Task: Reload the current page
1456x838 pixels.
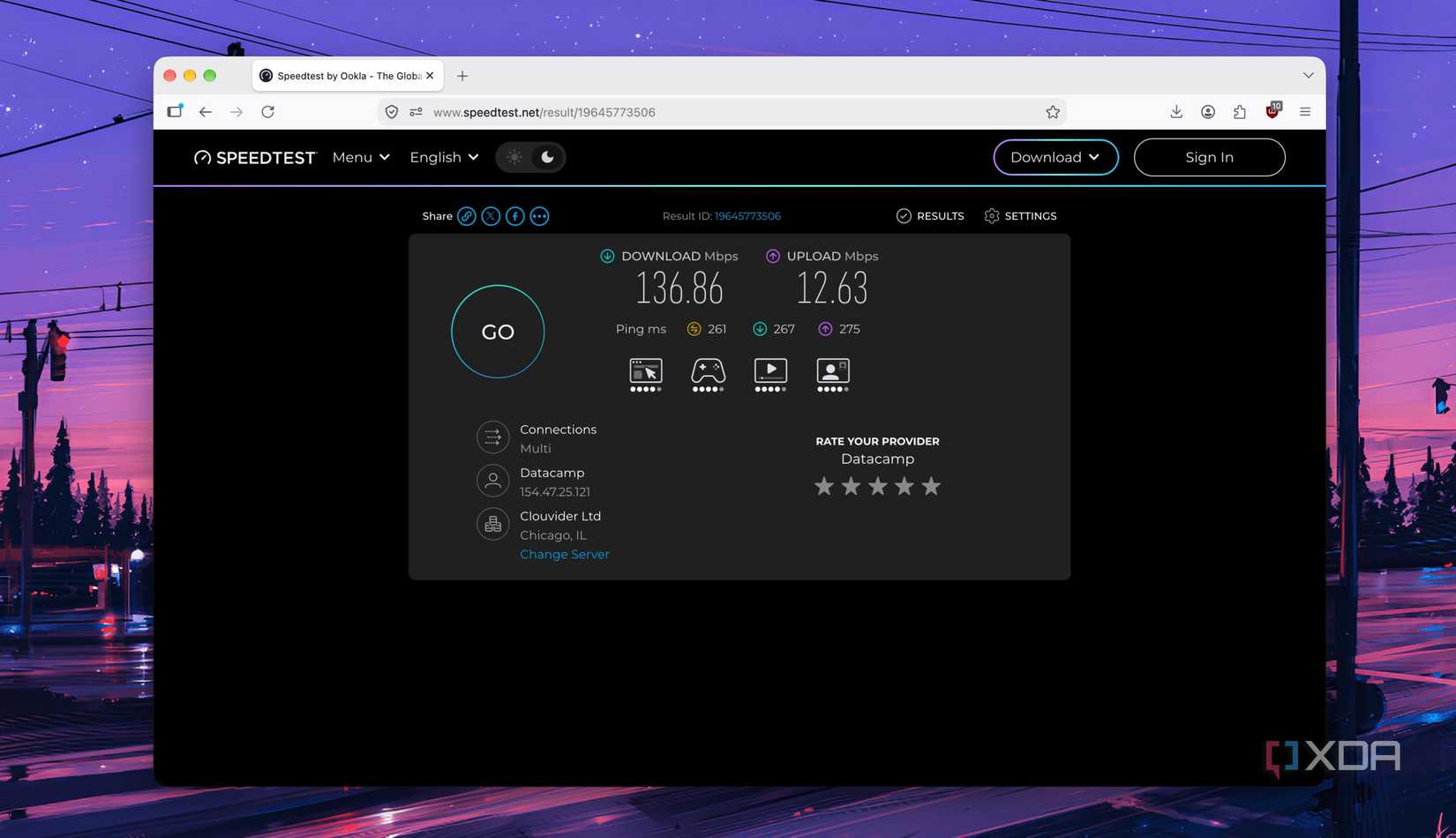Action: click(268, 112)
